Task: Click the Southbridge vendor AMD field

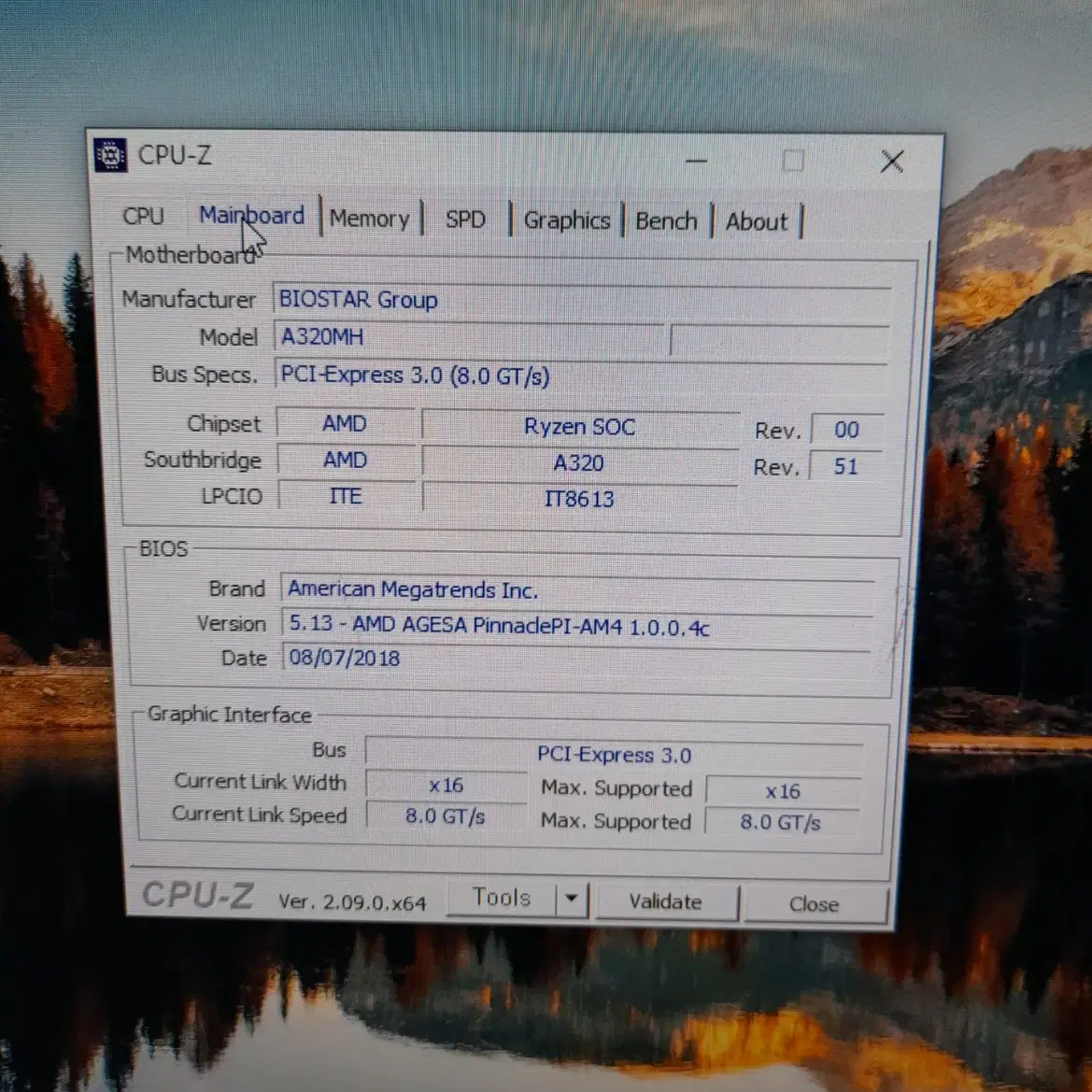Action: tap(346, 461)
